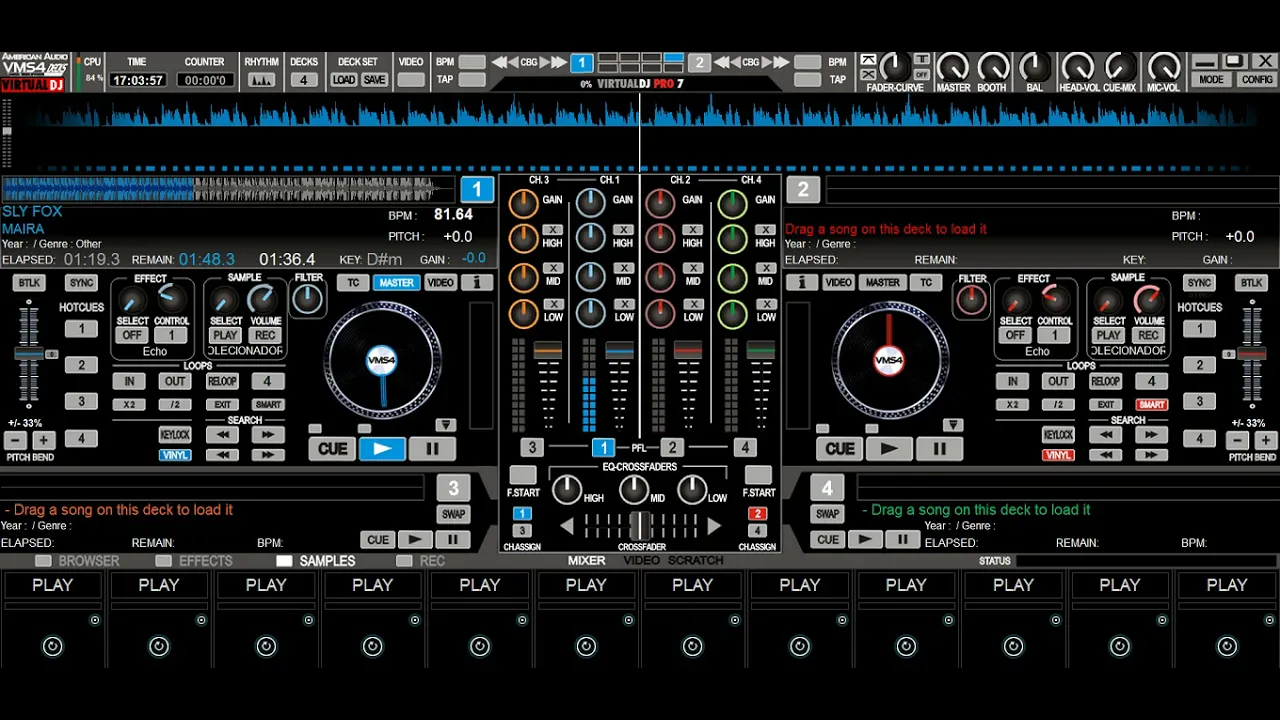Toggle deck 1 effect OFF button
The width and height of the screenshot is (1280, 720).
[132, 335]
